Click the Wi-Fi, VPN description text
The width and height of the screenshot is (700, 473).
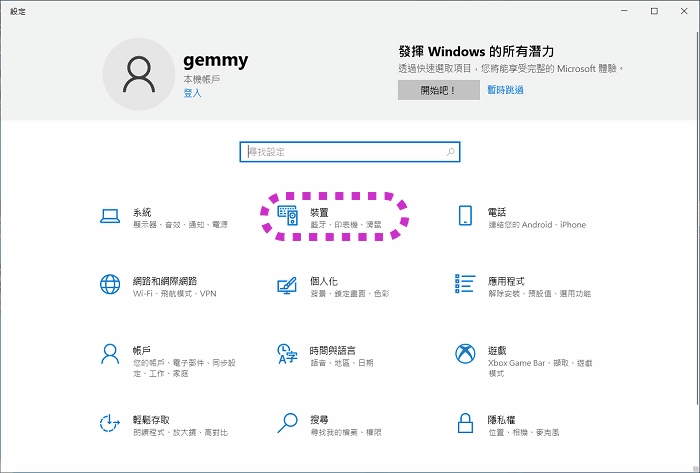175,294
